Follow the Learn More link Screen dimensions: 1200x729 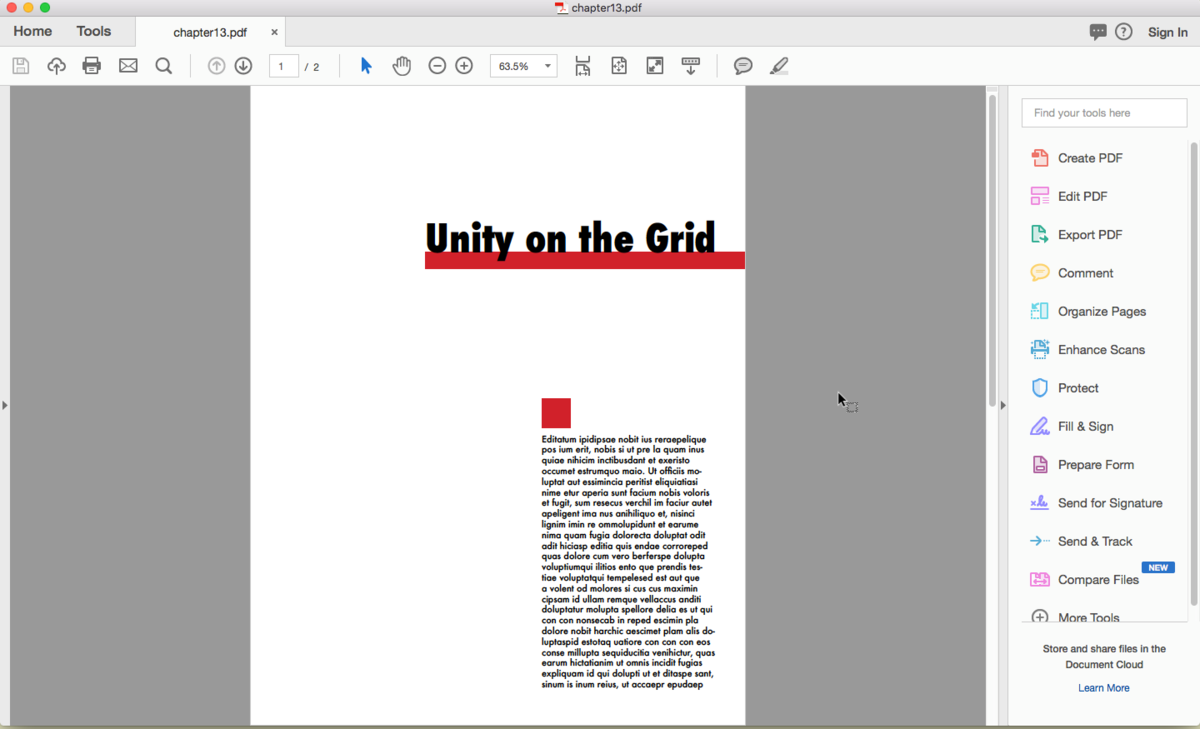(x=1103, y=688)
